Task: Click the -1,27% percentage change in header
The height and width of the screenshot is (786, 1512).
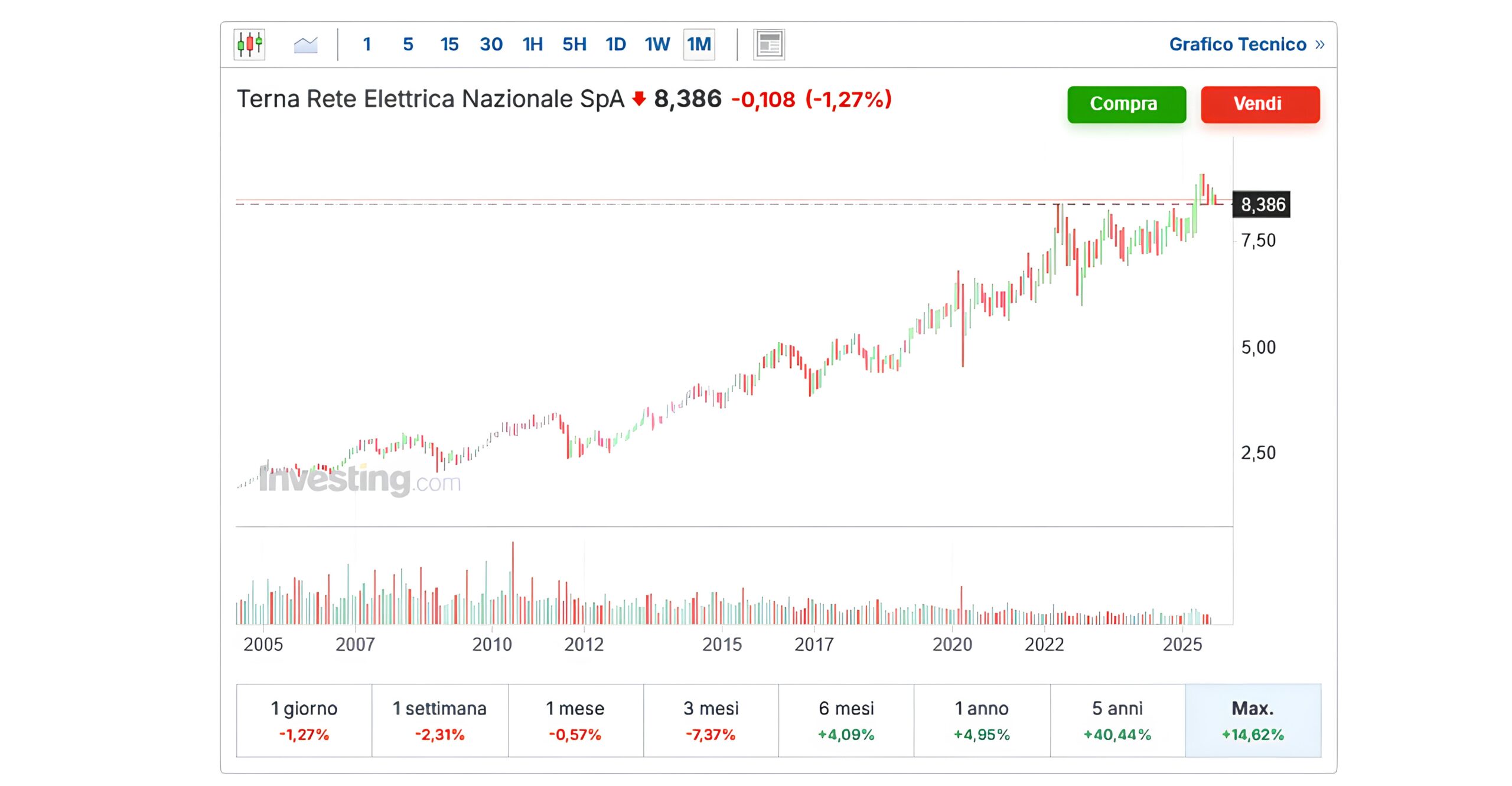Action: pos(848,99)
